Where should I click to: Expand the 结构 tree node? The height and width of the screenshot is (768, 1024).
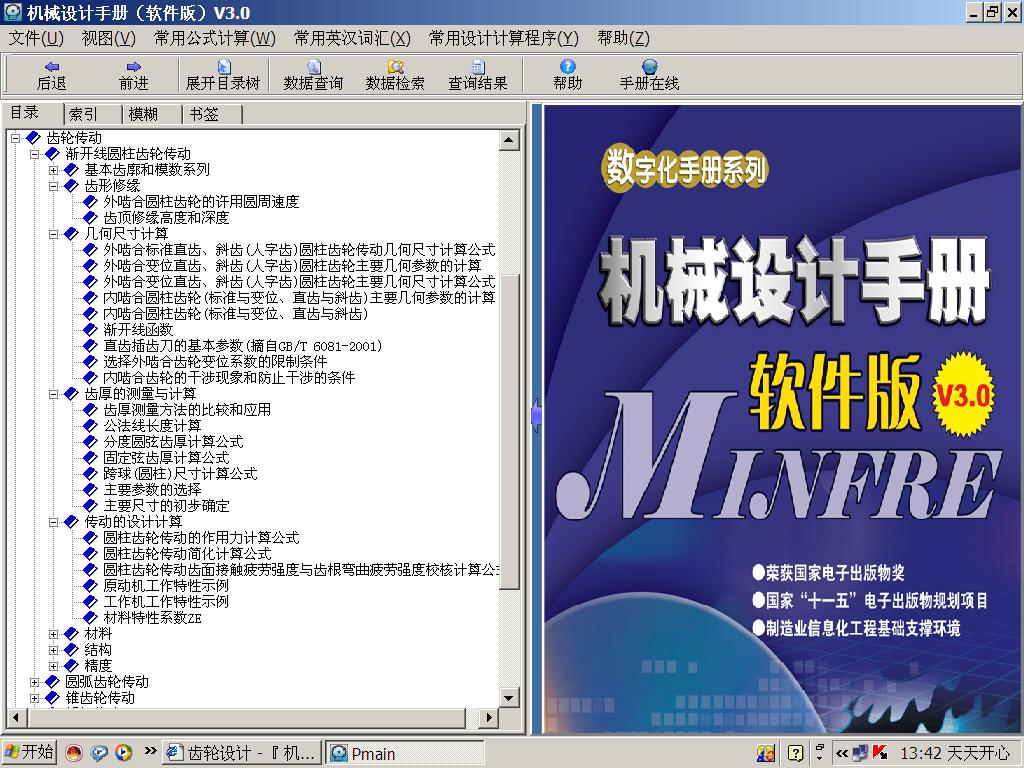coord(54,650)
